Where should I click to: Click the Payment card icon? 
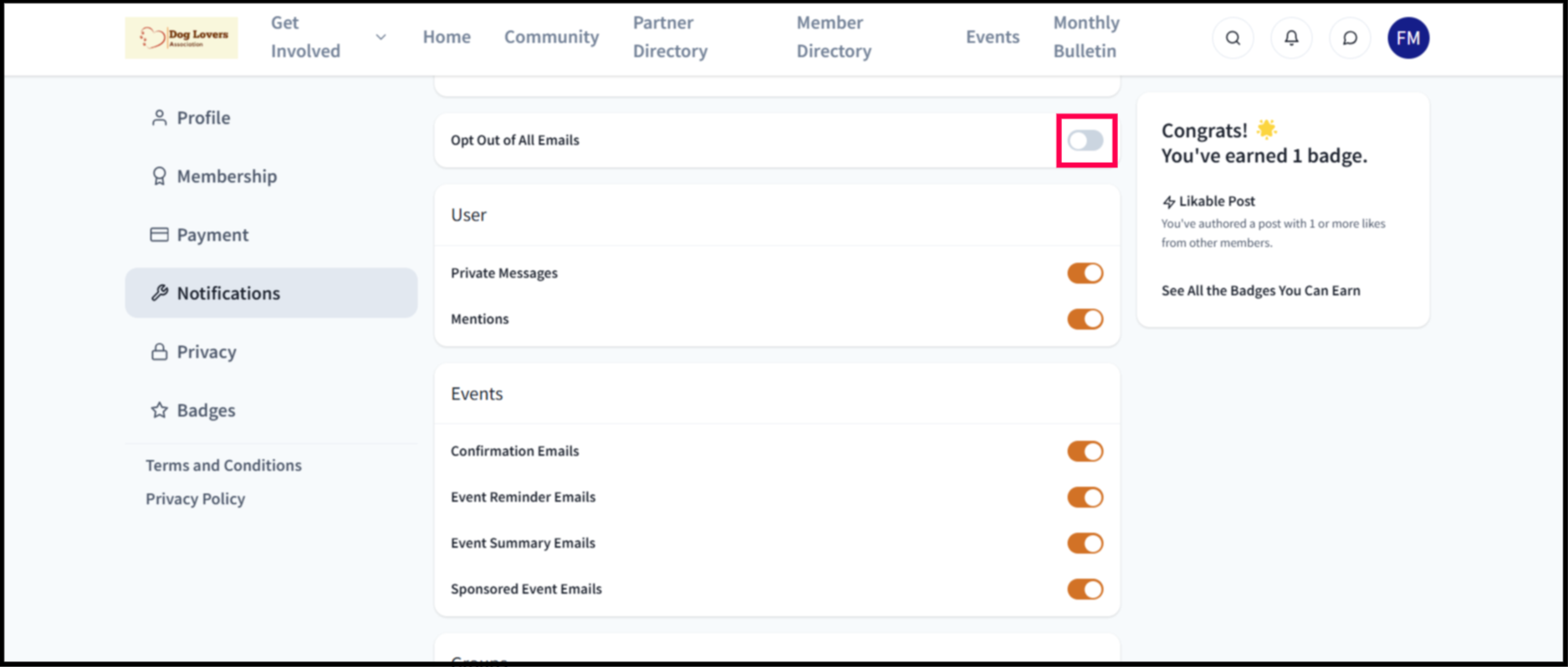[x=159, y=235]
